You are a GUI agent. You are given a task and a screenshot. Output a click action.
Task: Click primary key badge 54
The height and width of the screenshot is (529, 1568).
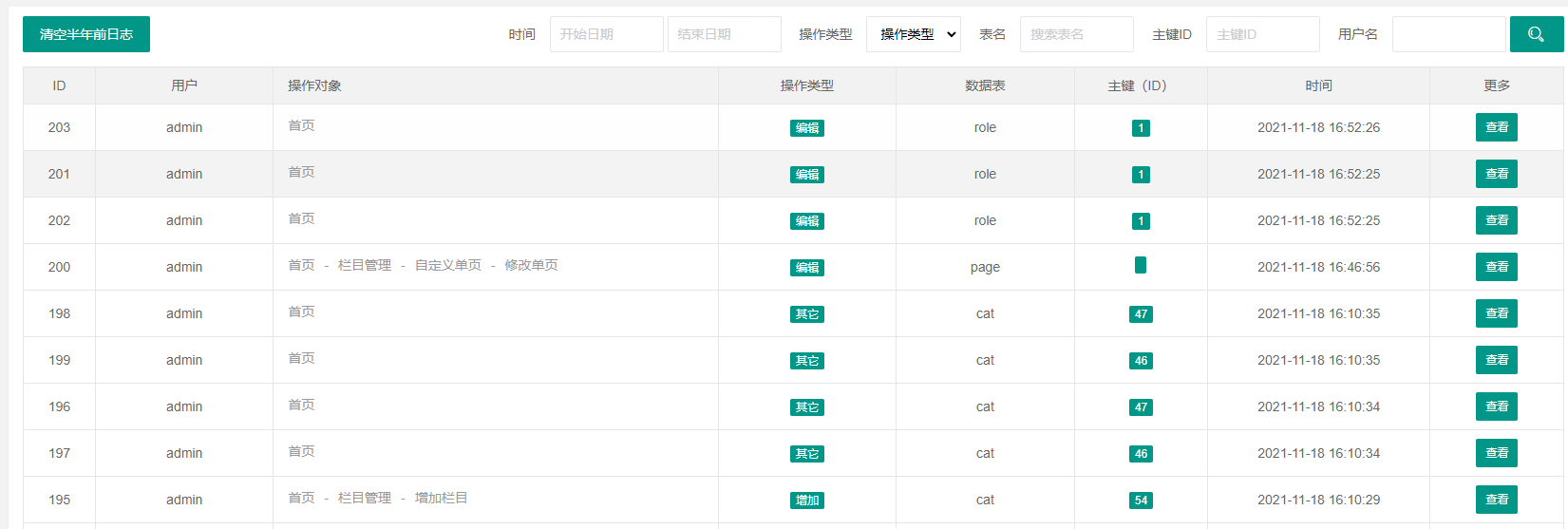tap(1141, 501)
